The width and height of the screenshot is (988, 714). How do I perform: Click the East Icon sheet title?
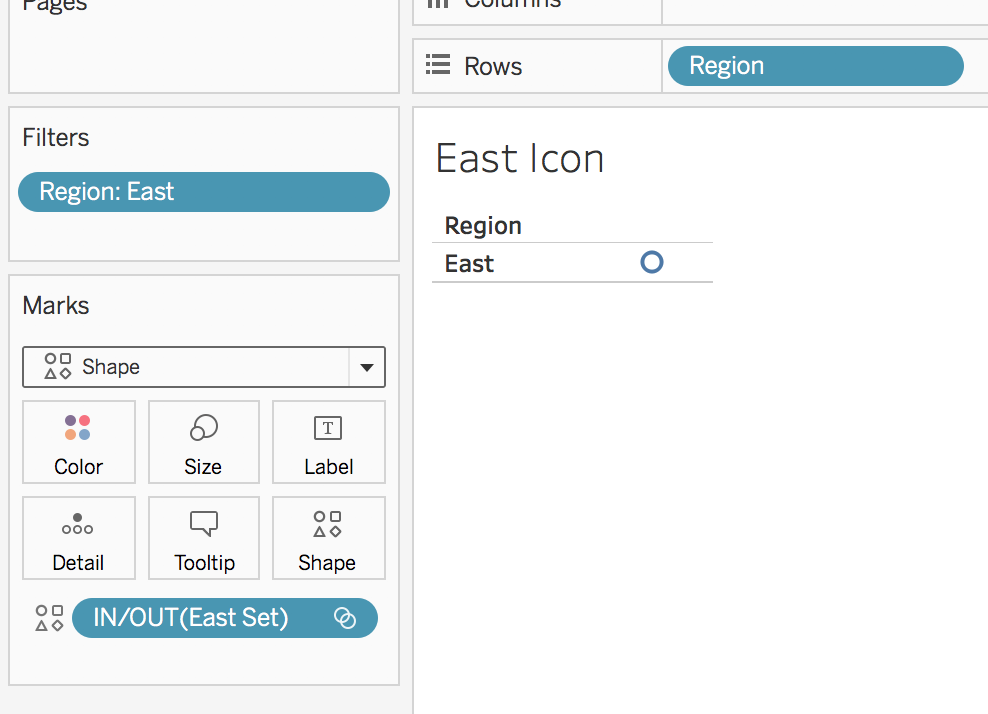point(520,158)
